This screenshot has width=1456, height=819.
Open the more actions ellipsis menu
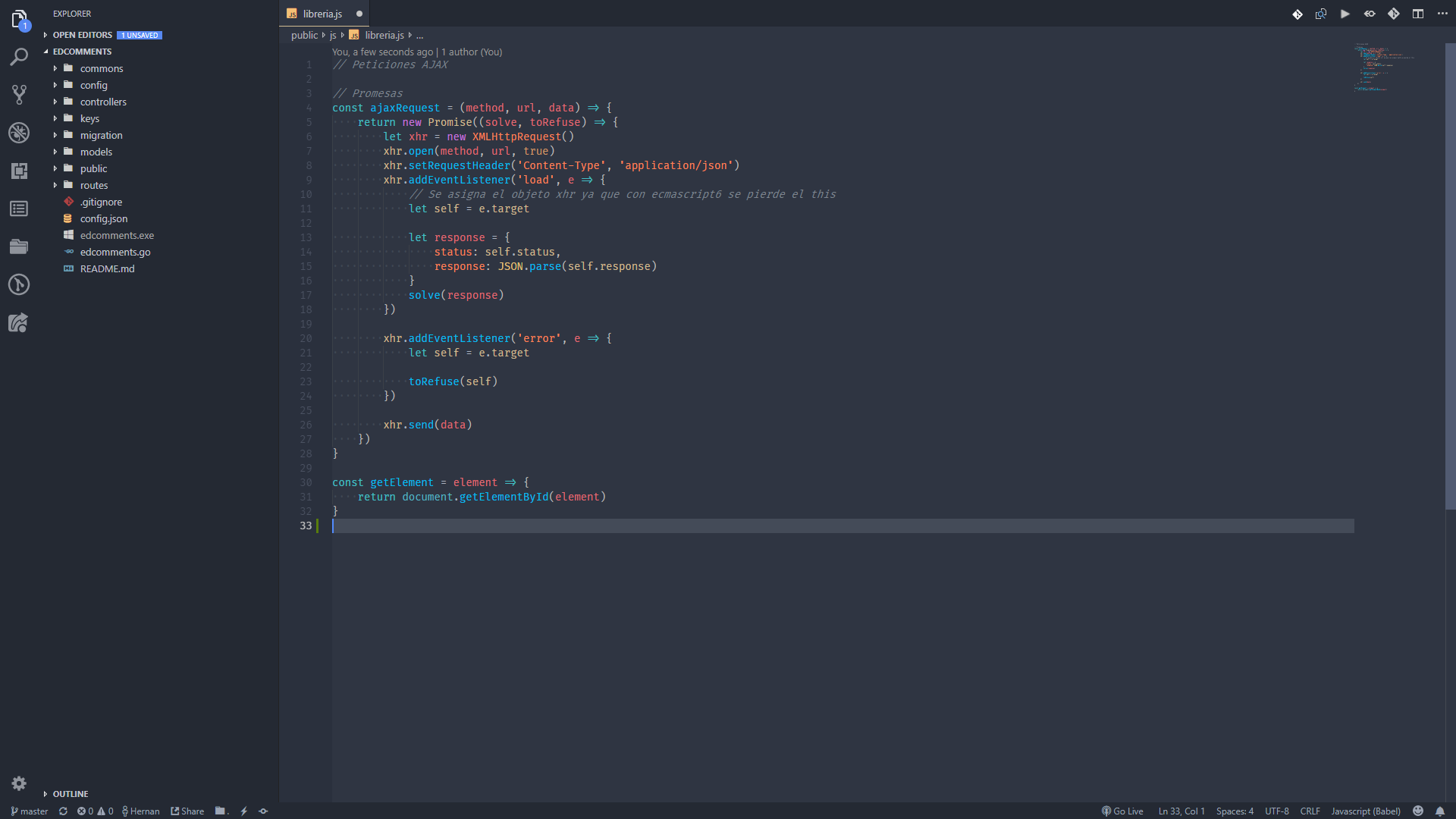click(1442, 14)
